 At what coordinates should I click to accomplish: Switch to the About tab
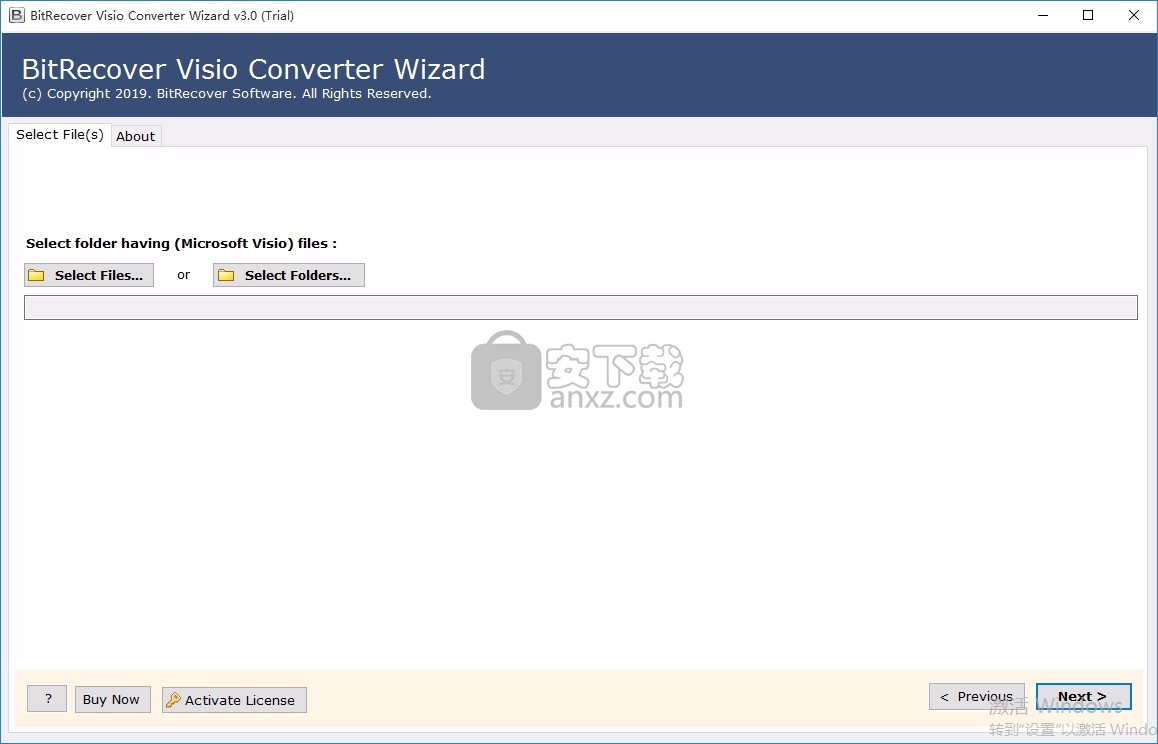coord(136,136)
